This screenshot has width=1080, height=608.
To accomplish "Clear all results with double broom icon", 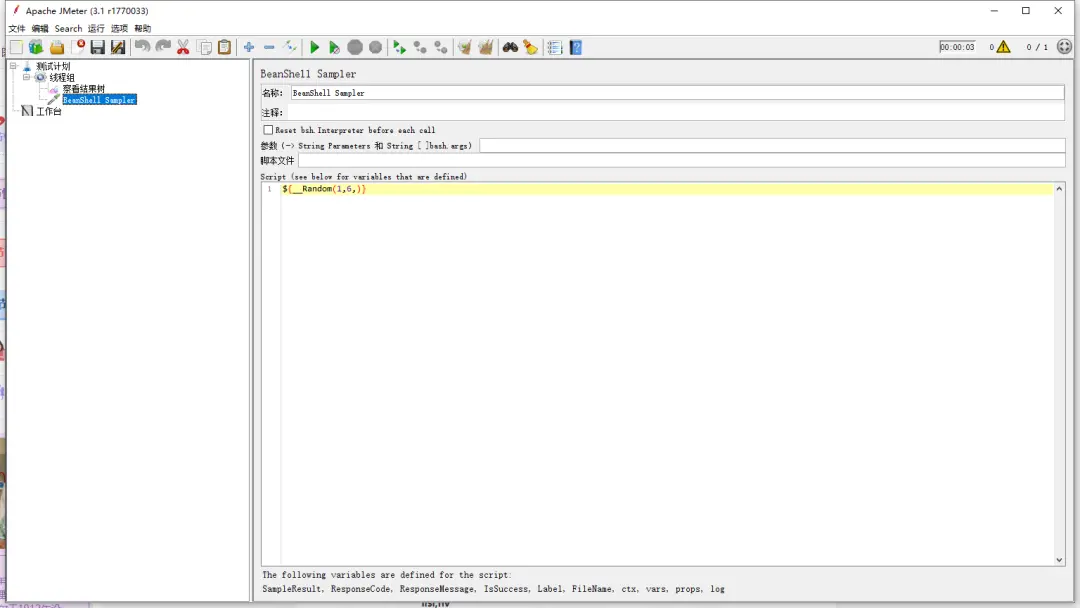I will 486,48.
